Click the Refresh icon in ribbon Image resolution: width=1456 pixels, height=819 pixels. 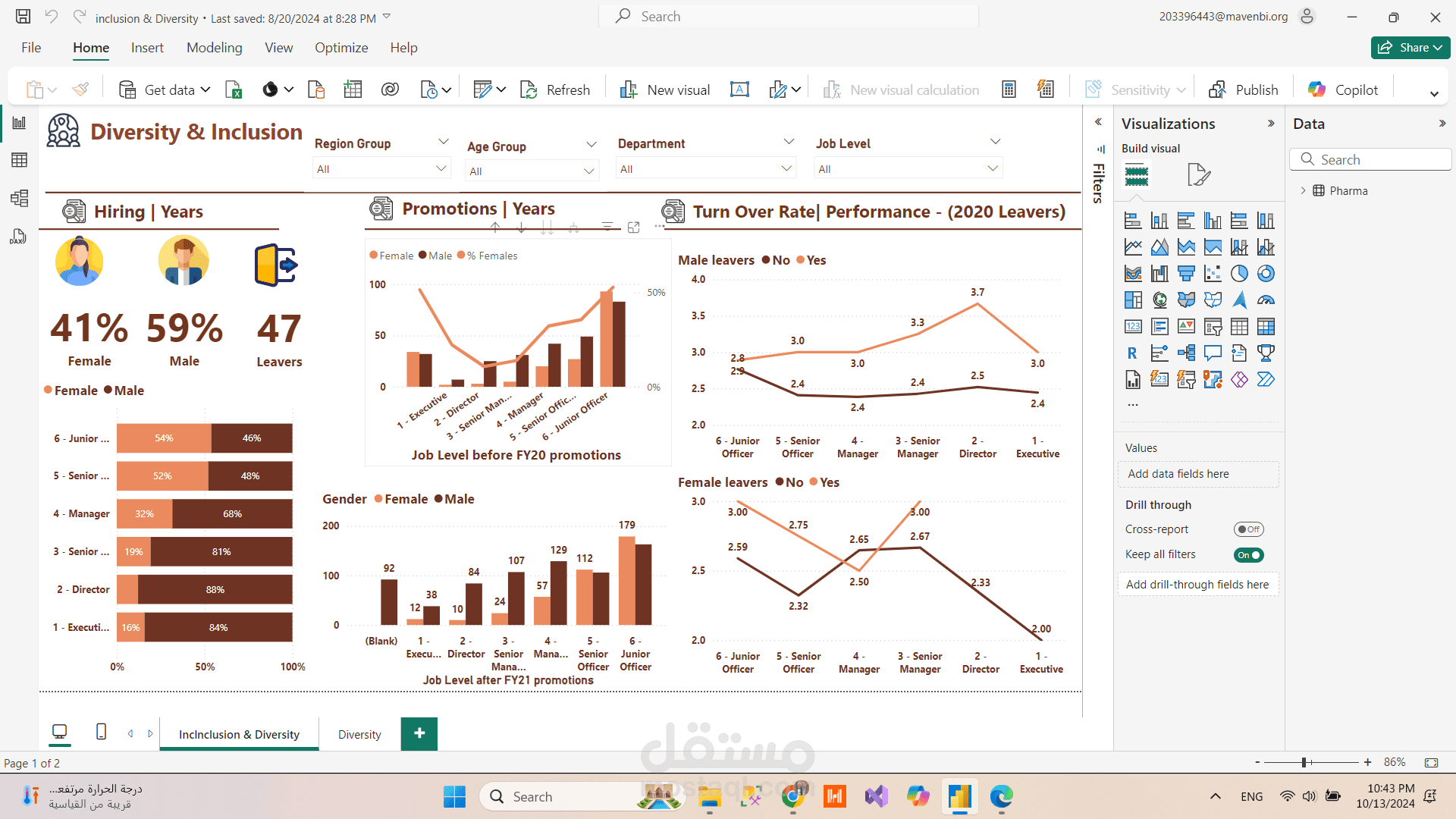coord(529,90)
